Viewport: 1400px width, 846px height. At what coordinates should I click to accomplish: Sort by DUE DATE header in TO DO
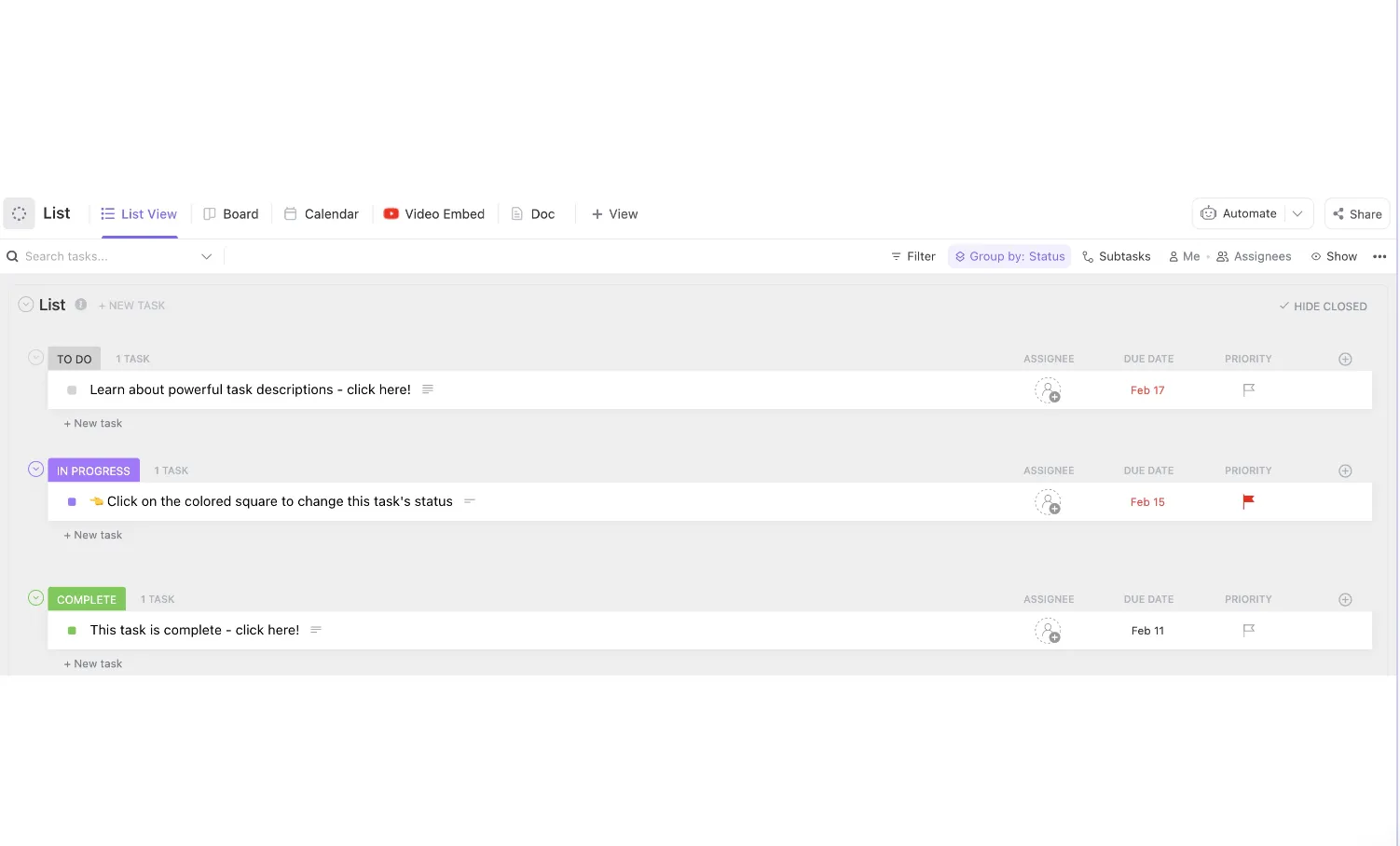click(1148, 359)
